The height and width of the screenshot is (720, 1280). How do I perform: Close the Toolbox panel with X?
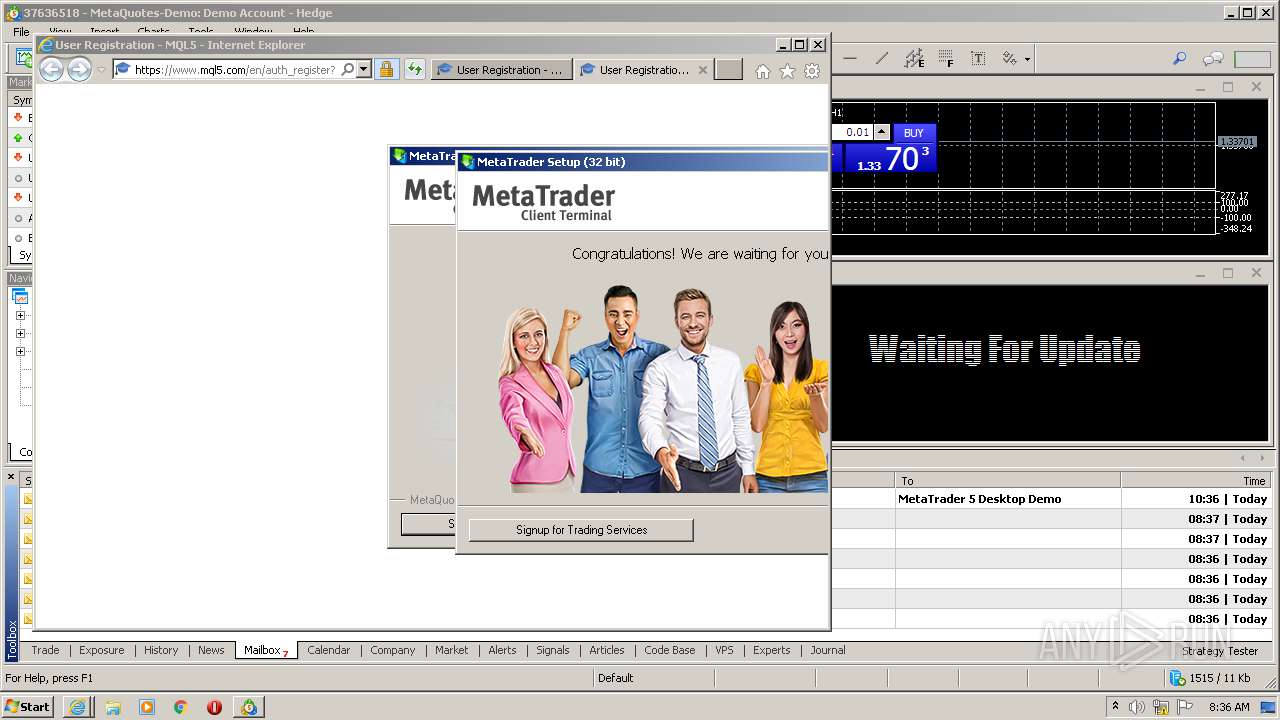(12, 477)
